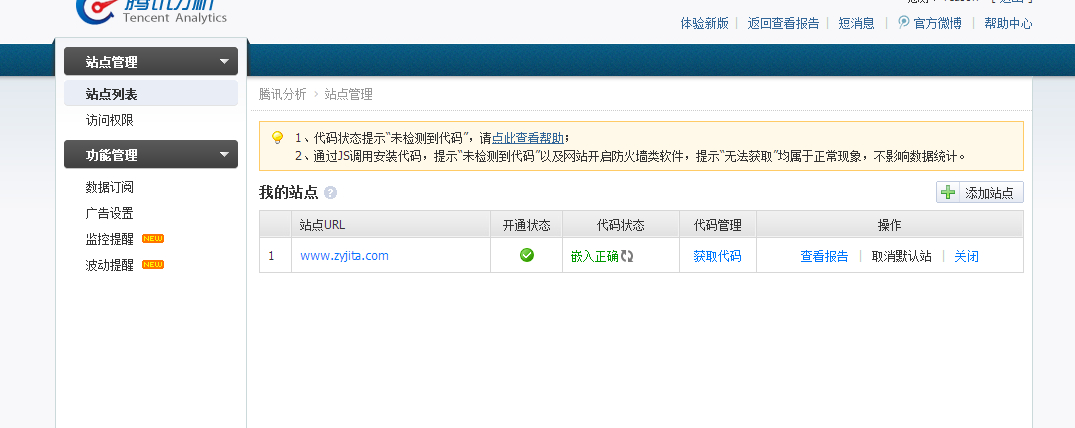
Task: Click the green check 开通状态 icon
Action: pyautogui.click(x=527, y=255)
